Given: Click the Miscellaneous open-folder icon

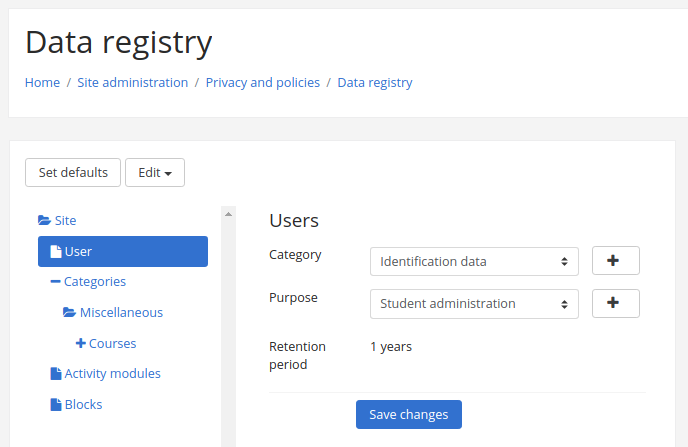Looking at the screenshot, I should point(69,313).
